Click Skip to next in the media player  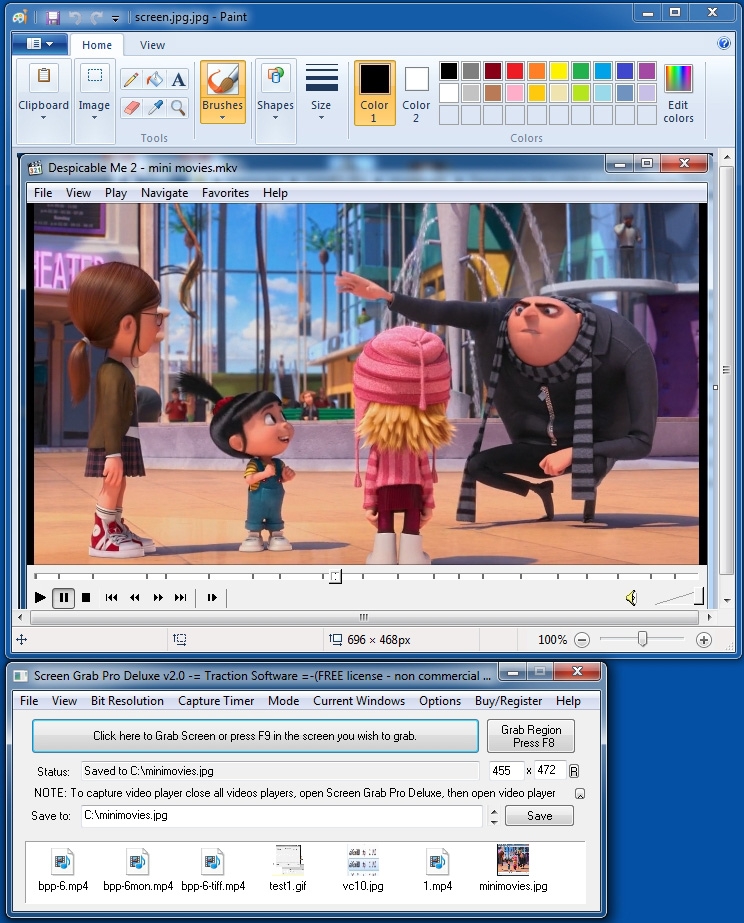pyautogui.click(x=181, y=598)
